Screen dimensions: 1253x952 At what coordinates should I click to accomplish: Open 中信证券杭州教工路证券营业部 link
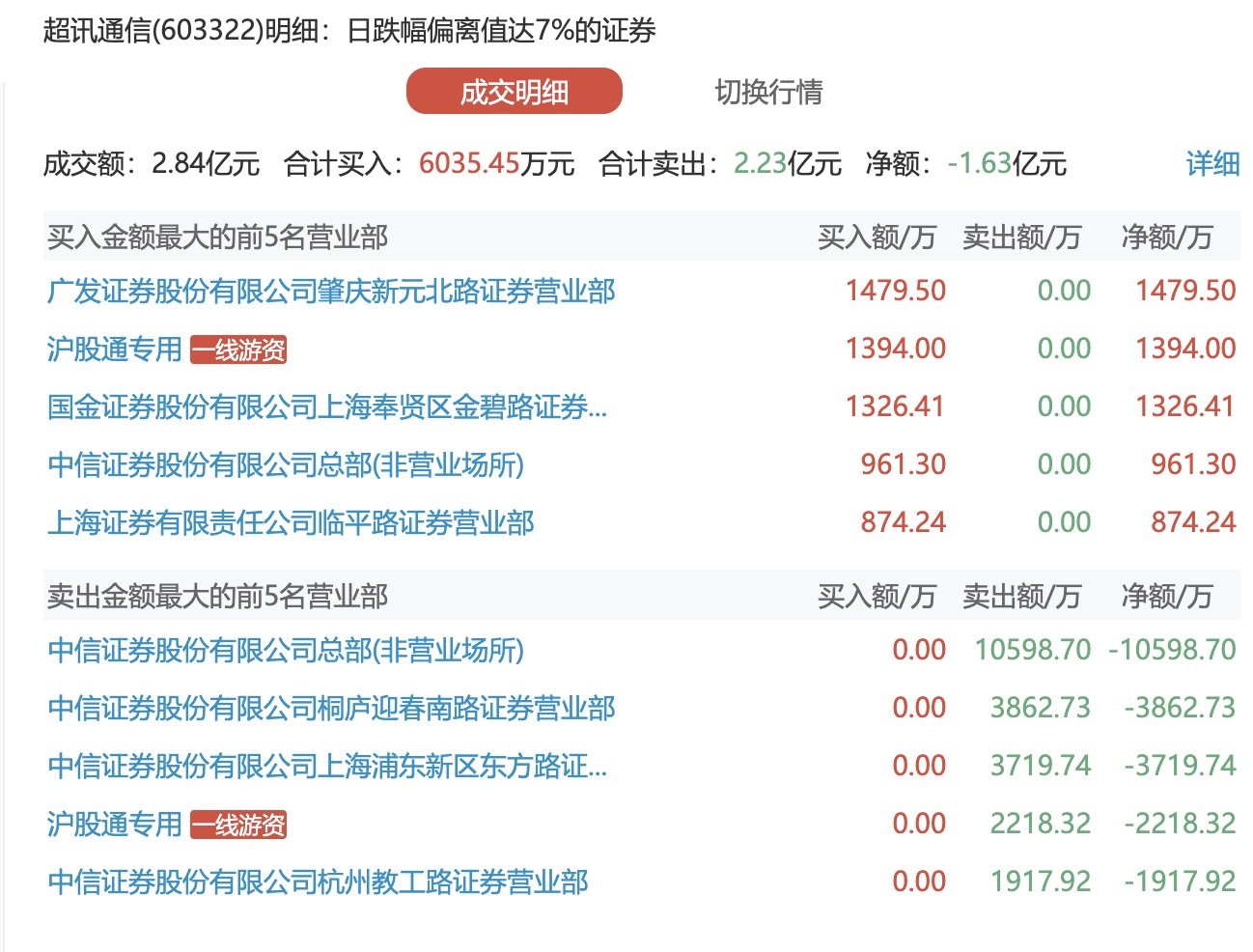(x=318, y=882)
